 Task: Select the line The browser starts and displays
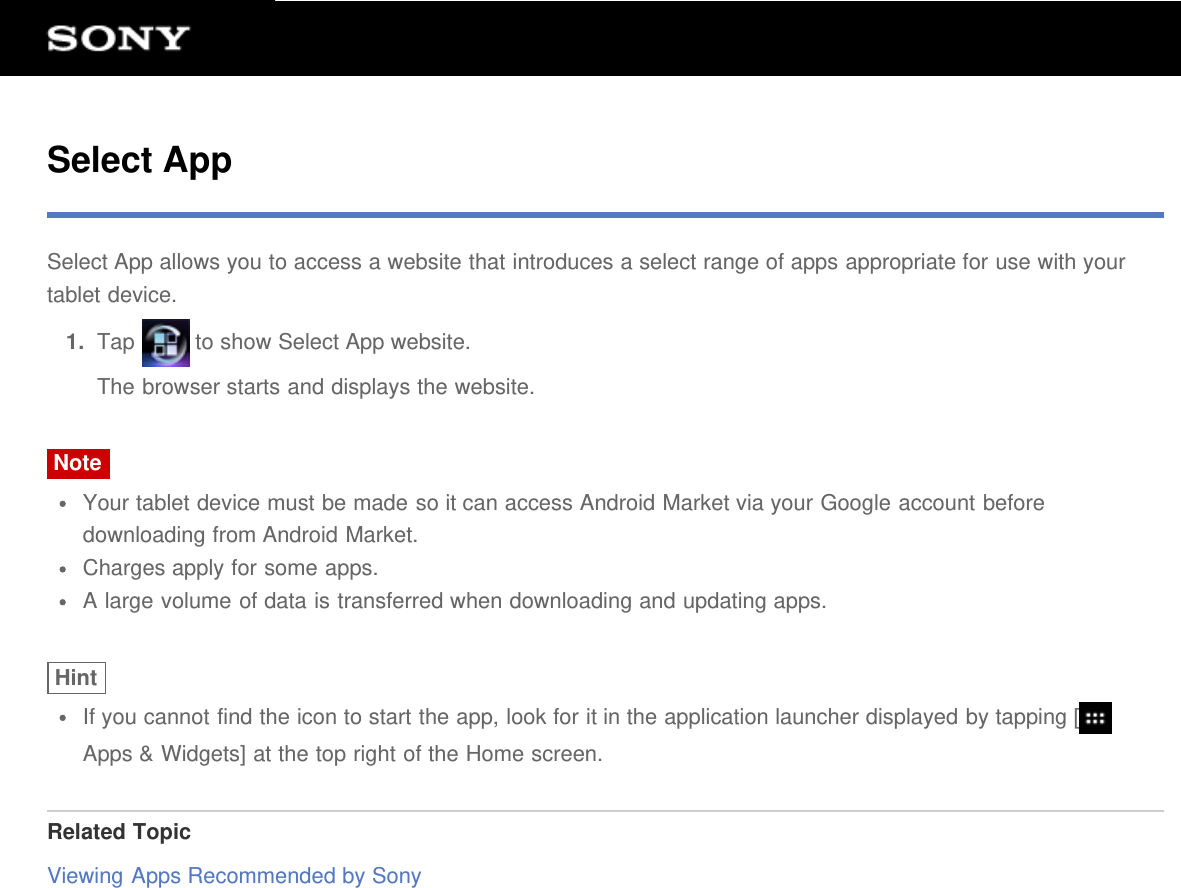[316, 386]
